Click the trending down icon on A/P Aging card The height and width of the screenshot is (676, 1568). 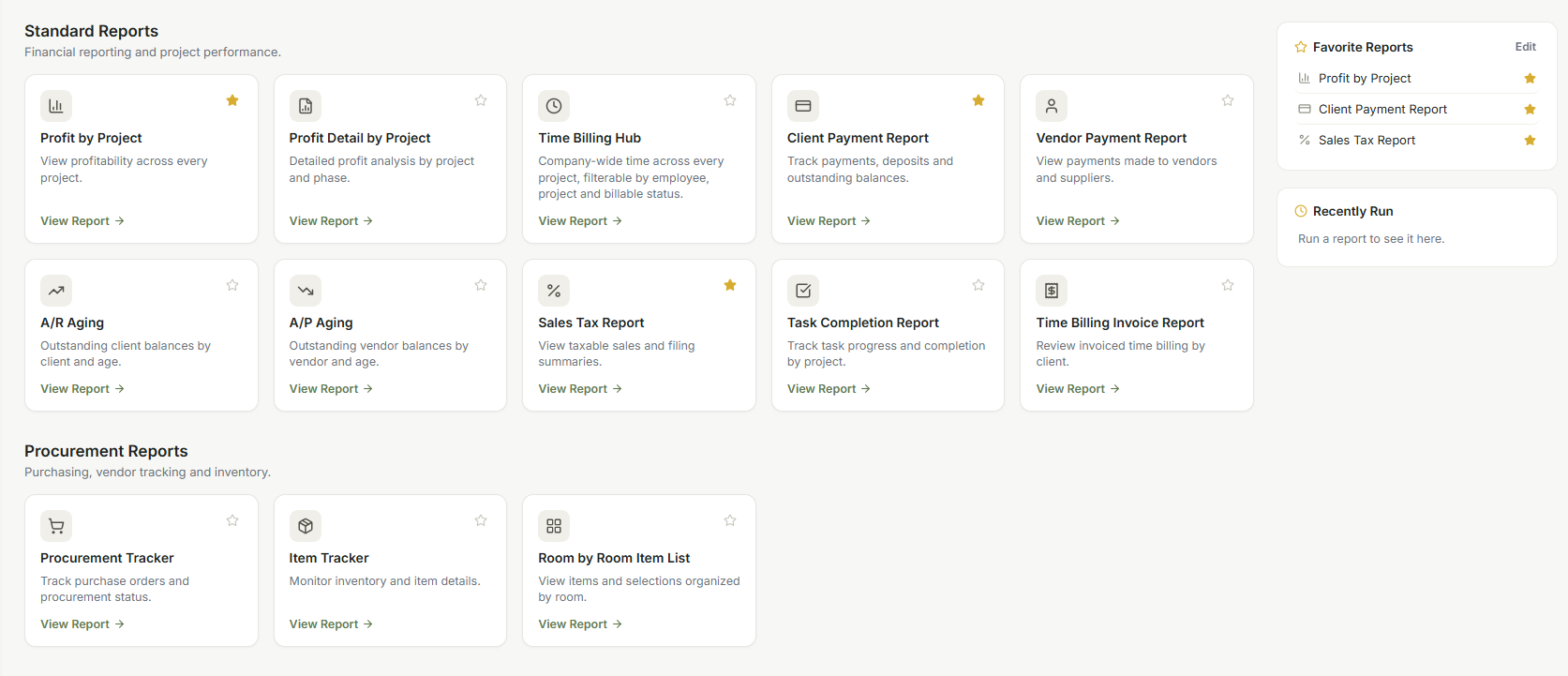tap(306, 291)
